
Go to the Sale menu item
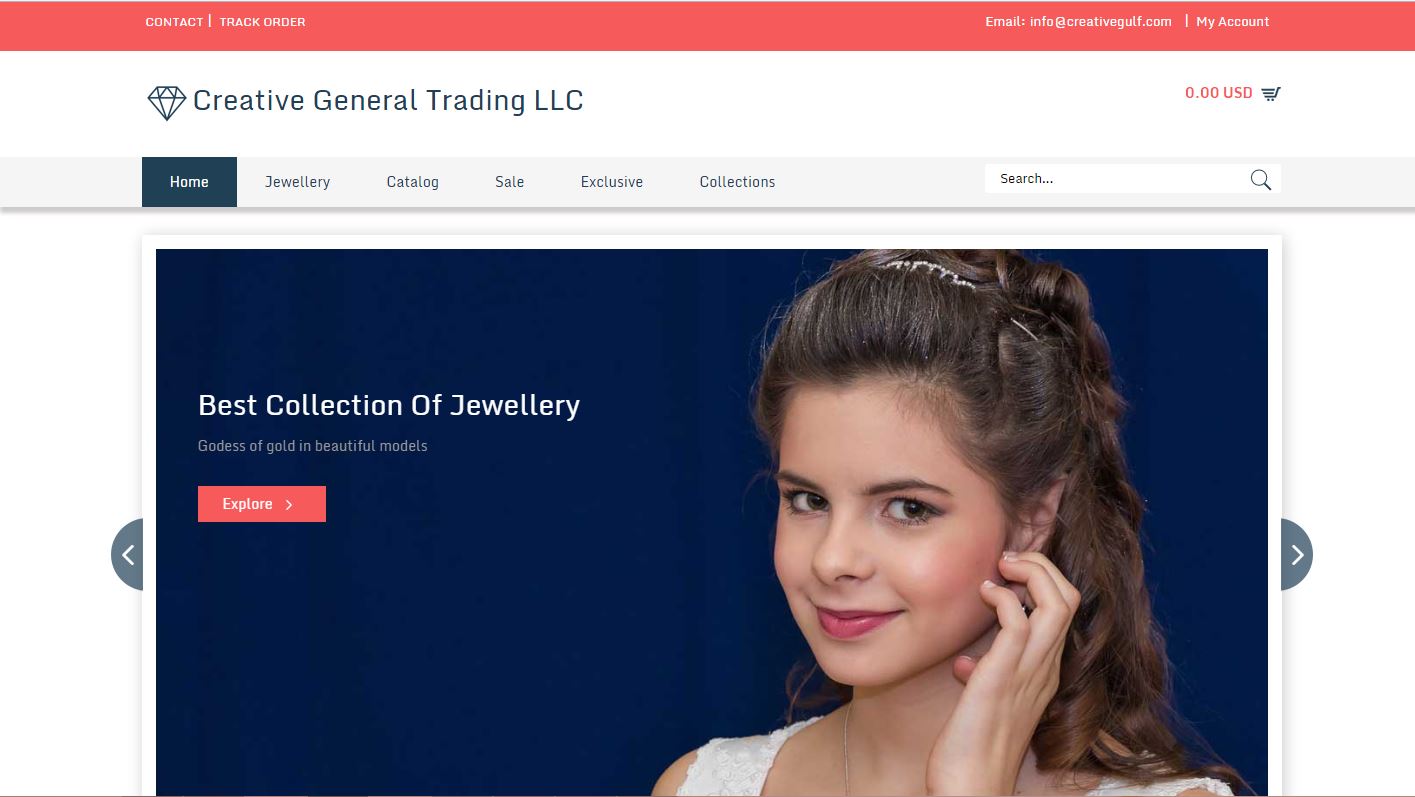pyautogui.click(x=509, y=182)
